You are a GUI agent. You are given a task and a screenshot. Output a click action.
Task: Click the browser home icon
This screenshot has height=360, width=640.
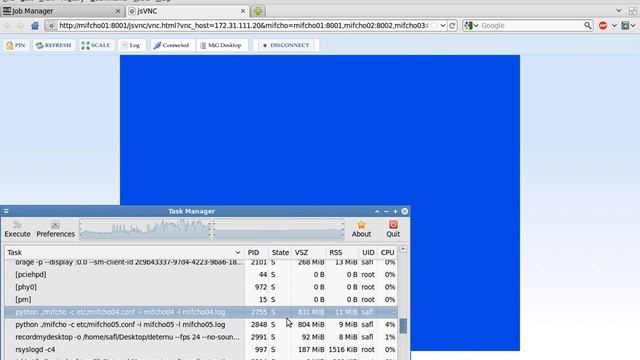click(35, 26)
